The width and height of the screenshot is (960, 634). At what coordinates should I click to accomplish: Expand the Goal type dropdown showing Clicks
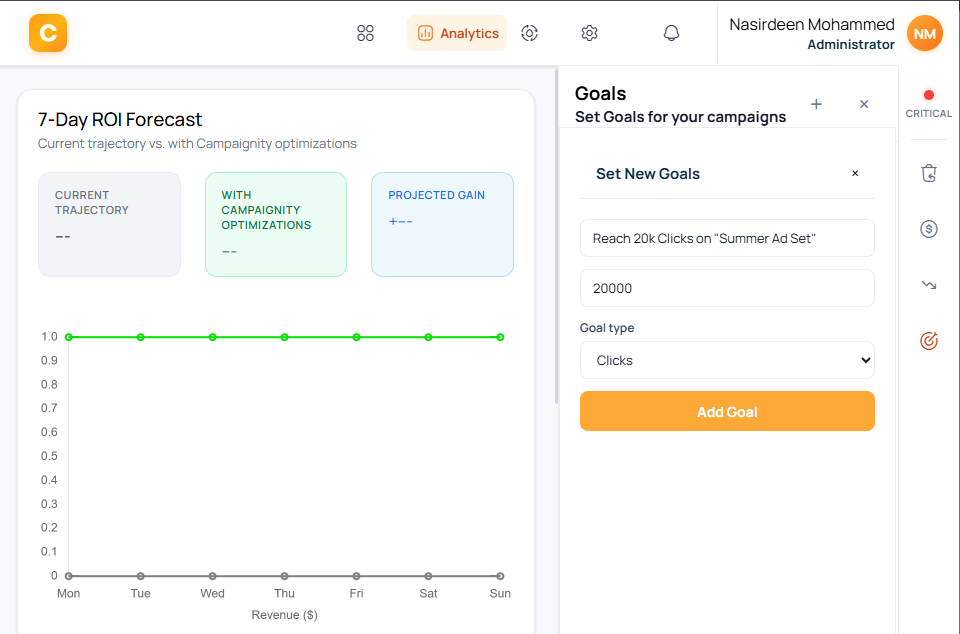click(727, 360)
